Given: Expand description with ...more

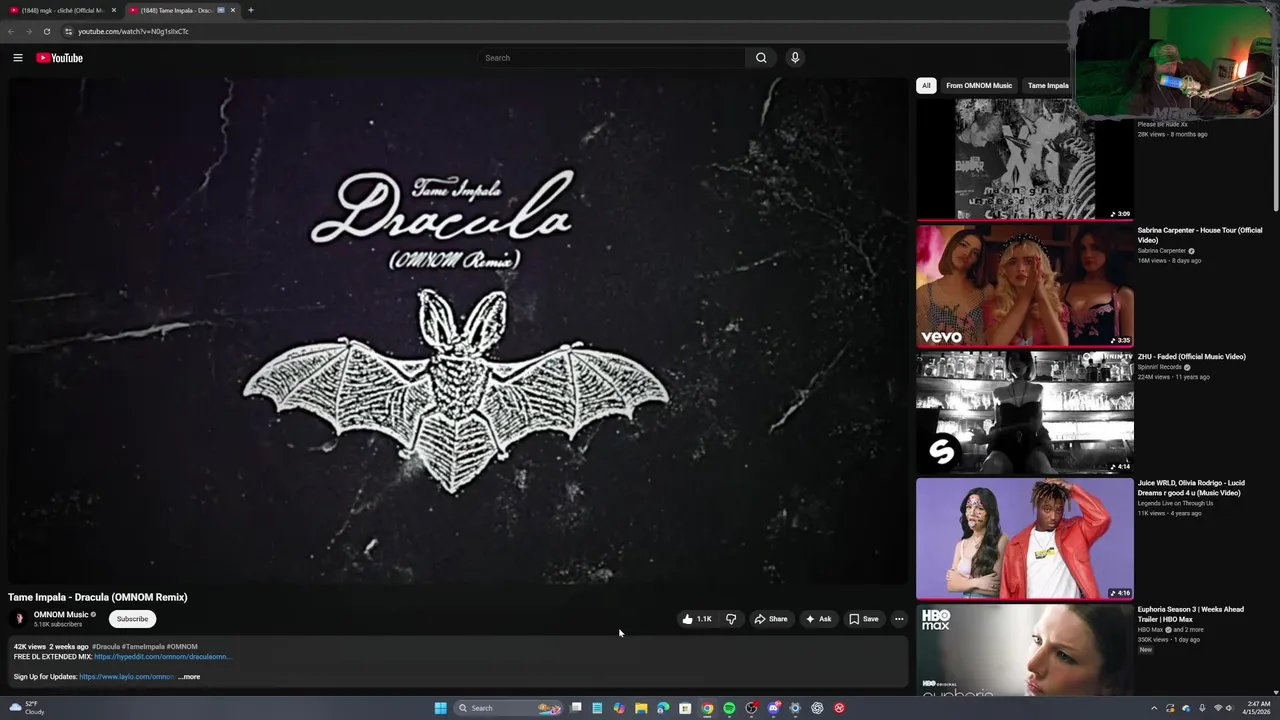Looking at the screenshot, I should click(189, 677).
